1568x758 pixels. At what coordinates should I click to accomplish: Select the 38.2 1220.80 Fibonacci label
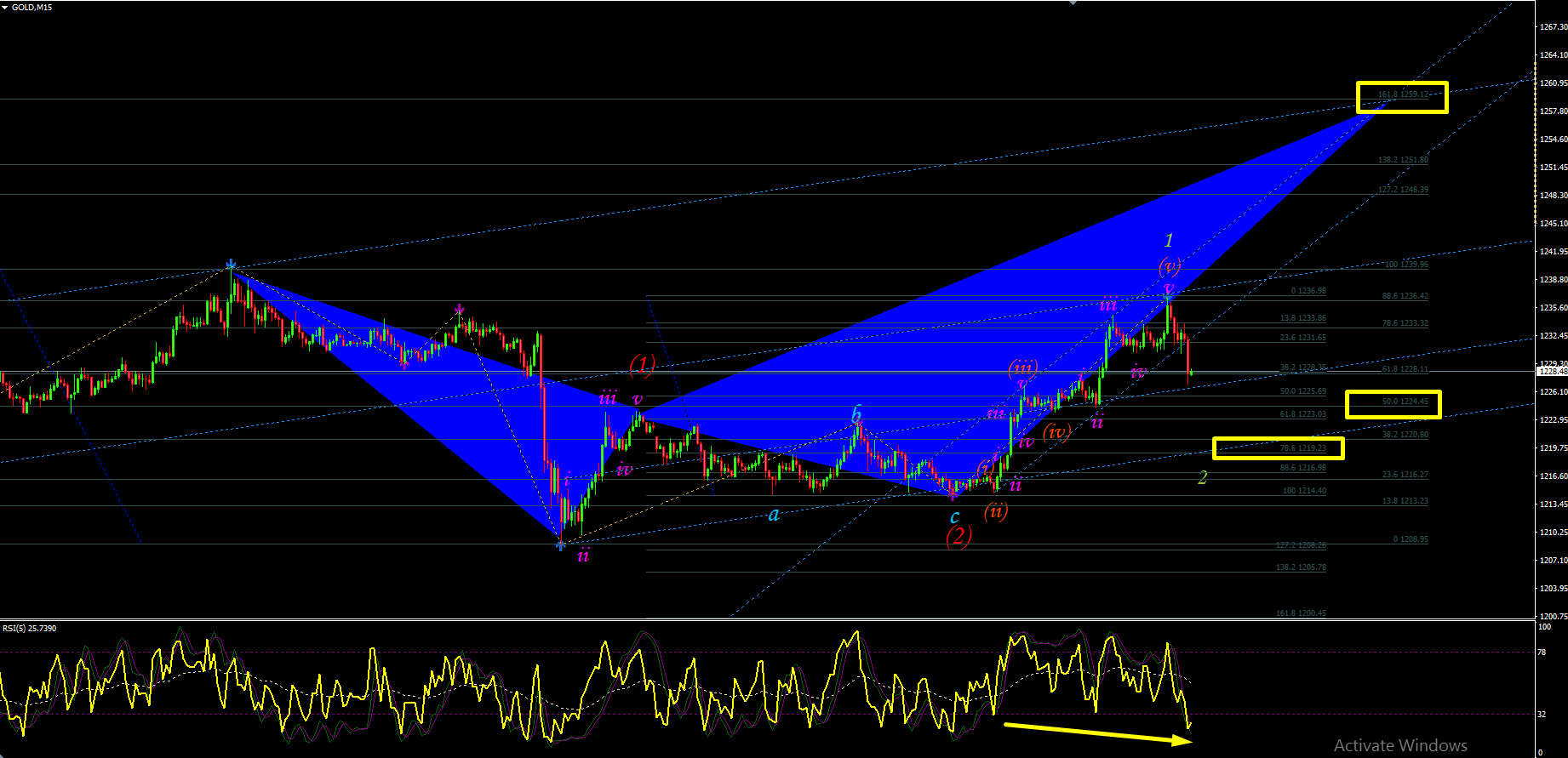click(1405, 435)
